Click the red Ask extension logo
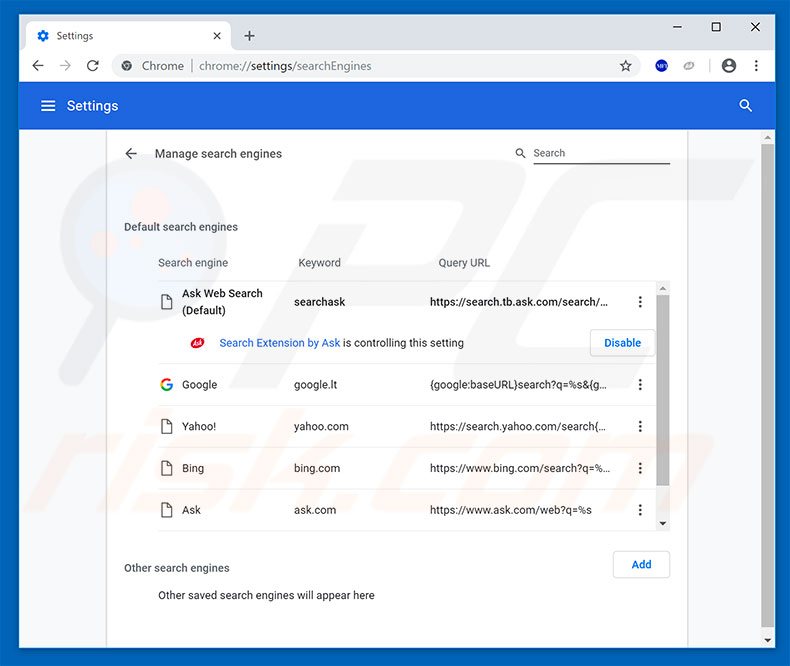The image size is (790, 666). tap(197, 343)
